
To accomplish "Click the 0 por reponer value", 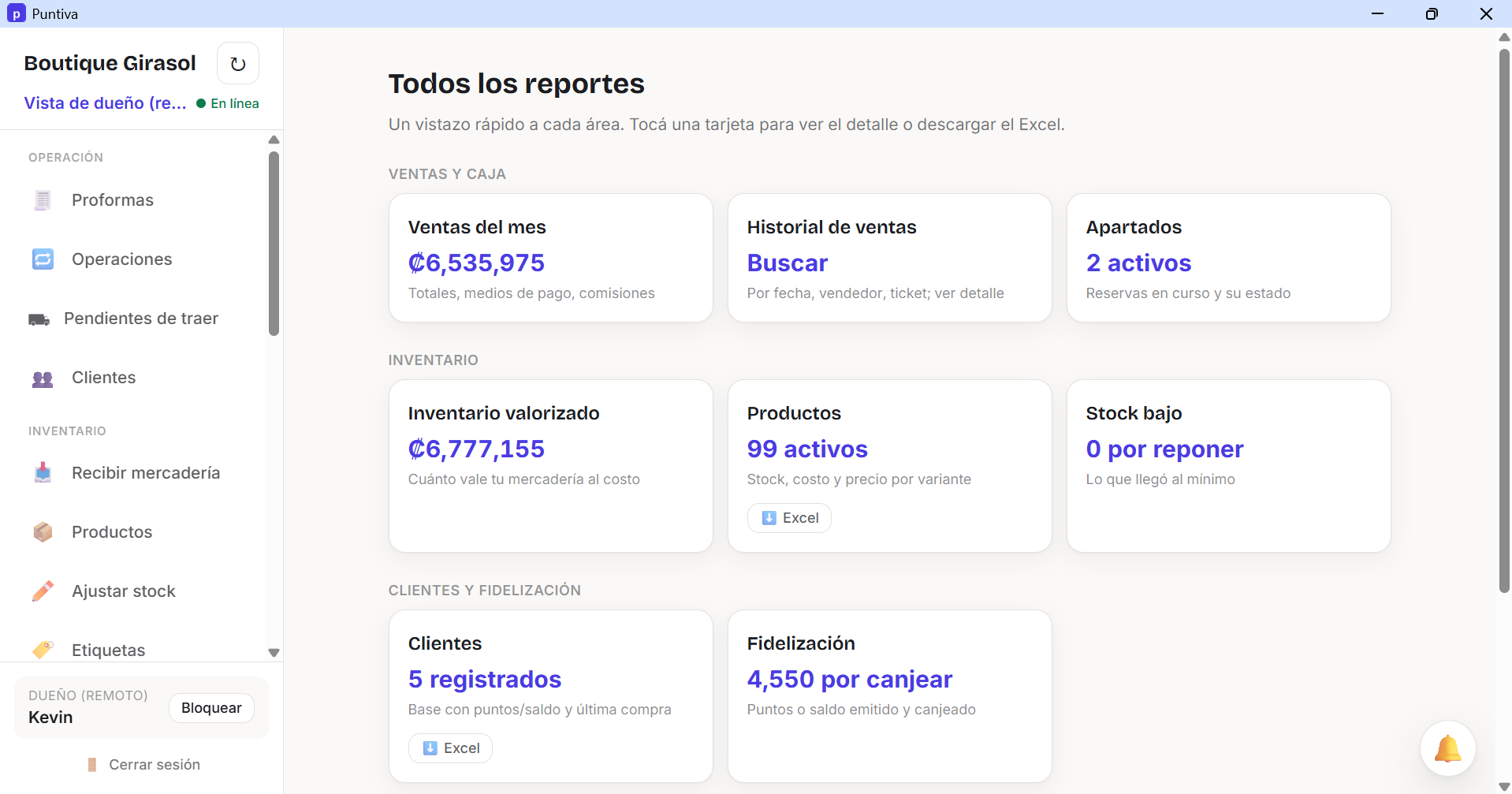I will click(1164, 449).
